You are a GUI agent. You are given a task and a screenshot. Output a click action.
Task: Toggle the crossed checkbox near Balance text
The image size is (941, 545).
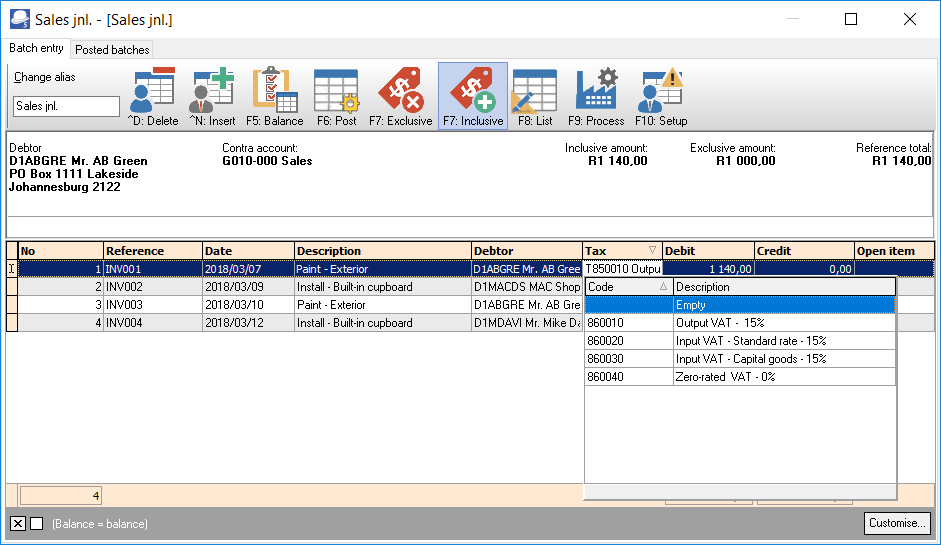(x=18, y=523)
